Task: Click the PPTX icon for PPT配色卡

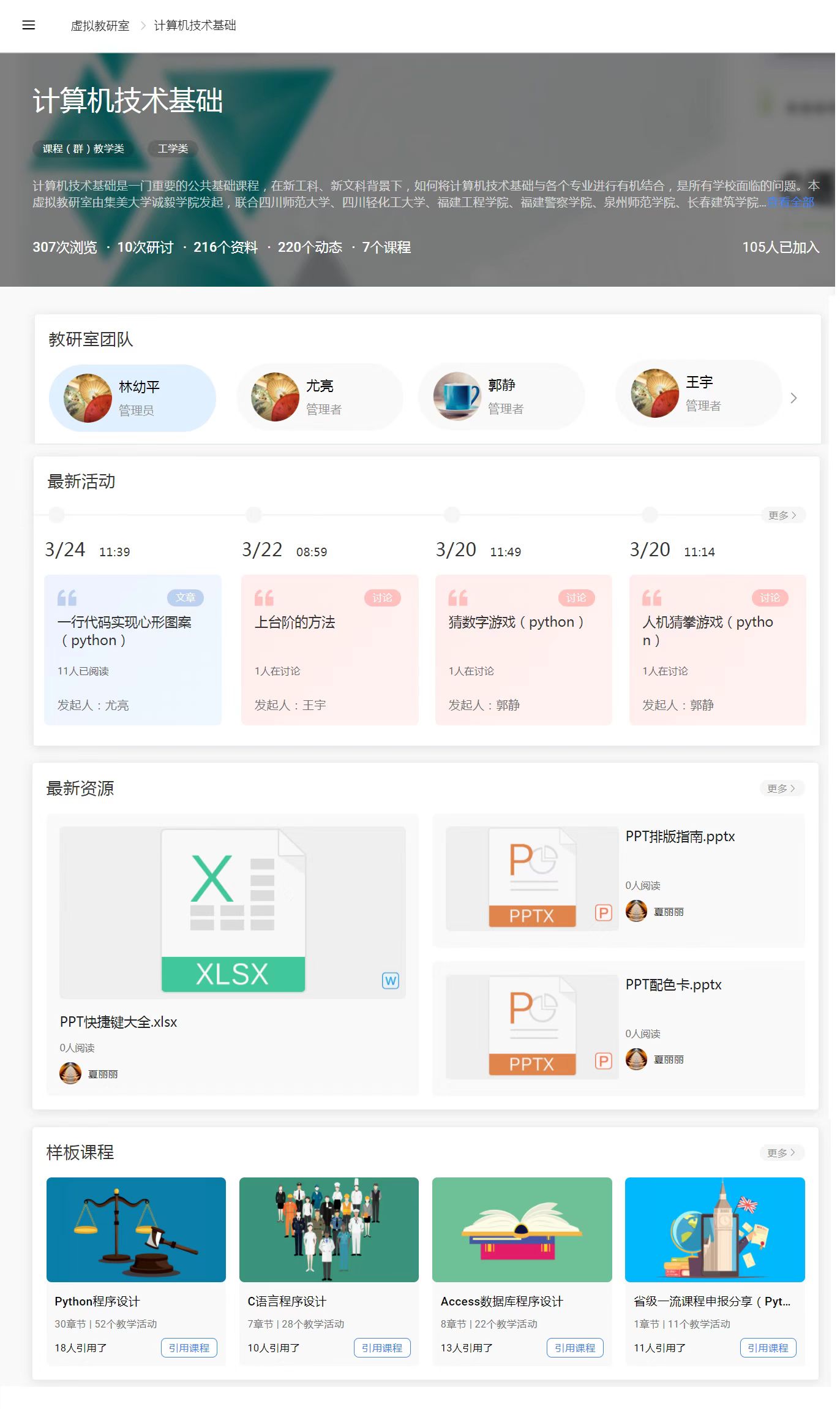Action: click(x=531, y=1025)
